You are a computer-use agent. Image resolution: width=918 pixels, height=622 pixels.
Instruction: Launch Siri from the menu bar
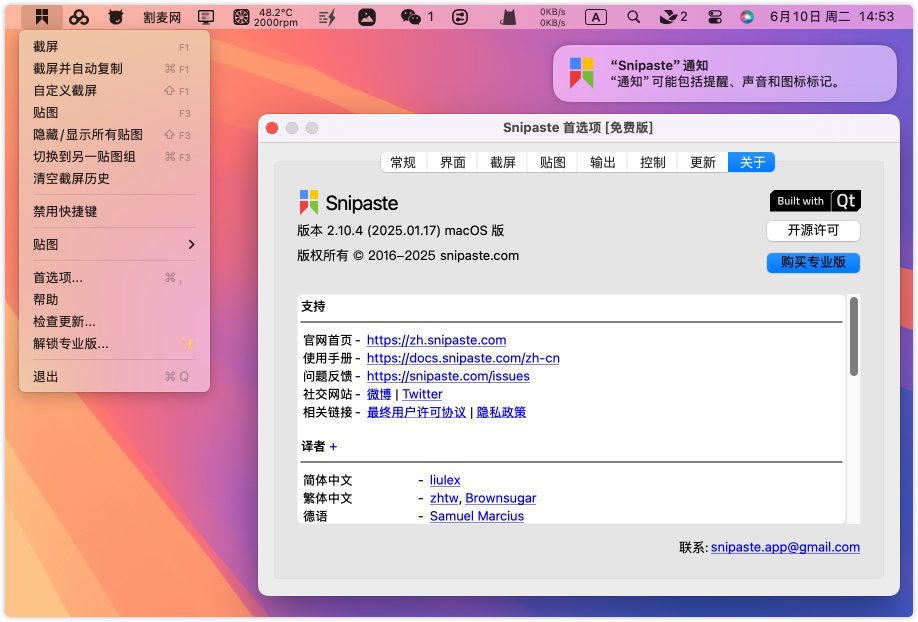[746, 18]
